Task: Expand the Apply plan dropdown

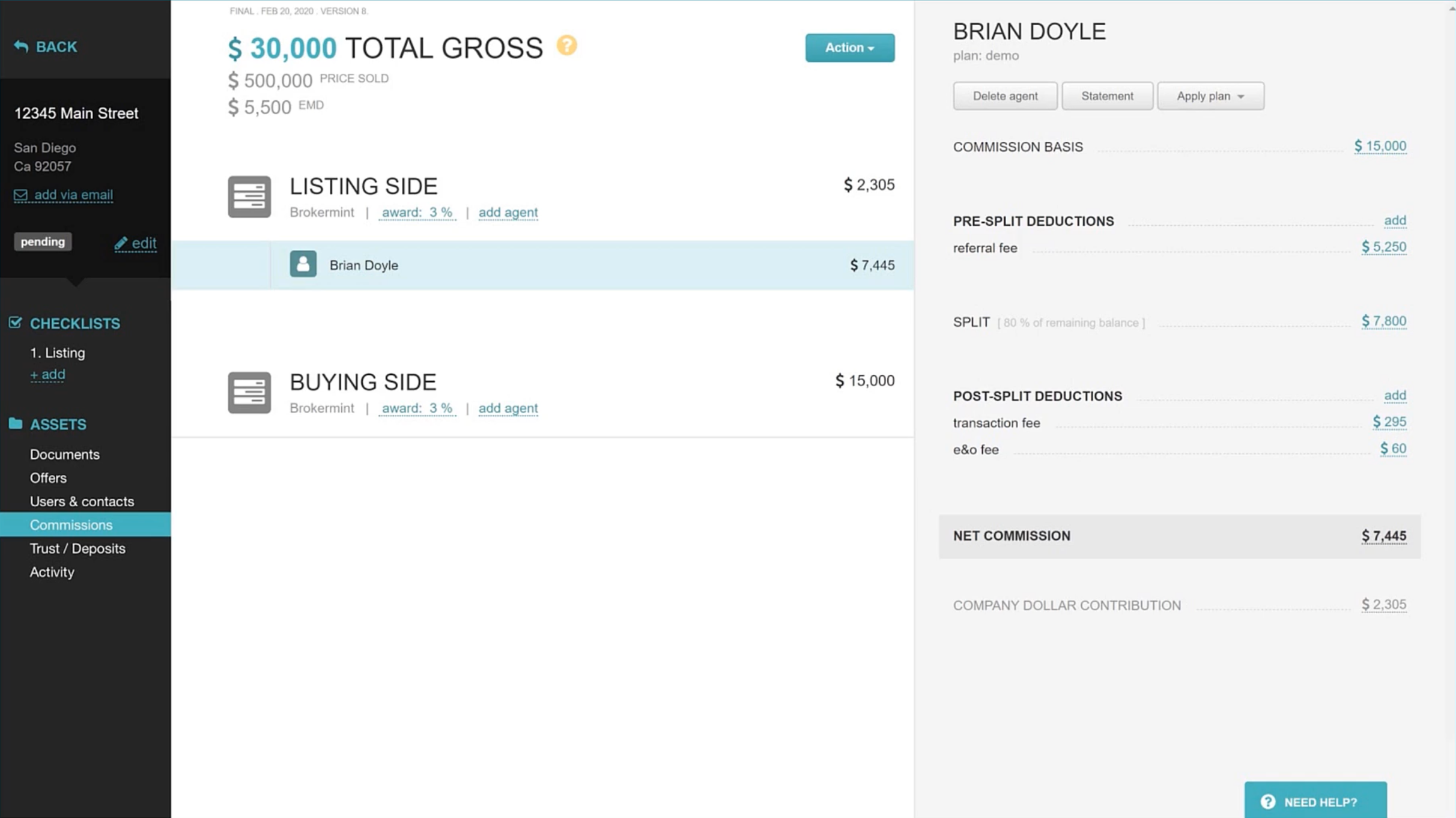Action: tap(1210, 96)
